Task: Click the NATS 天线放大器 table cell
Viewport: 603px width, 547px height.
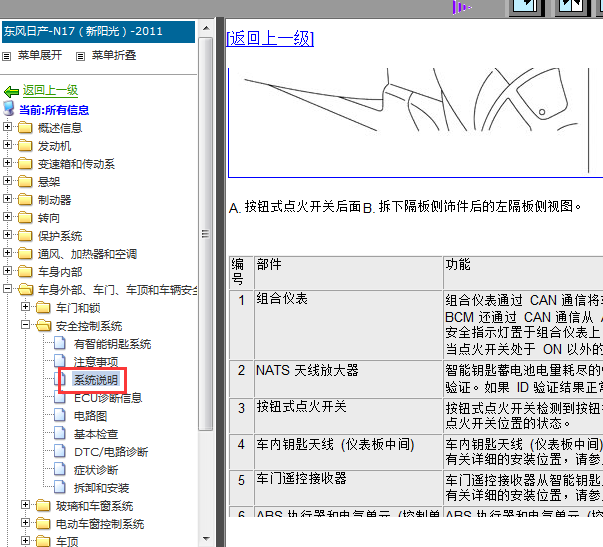Action: point(348,379)
